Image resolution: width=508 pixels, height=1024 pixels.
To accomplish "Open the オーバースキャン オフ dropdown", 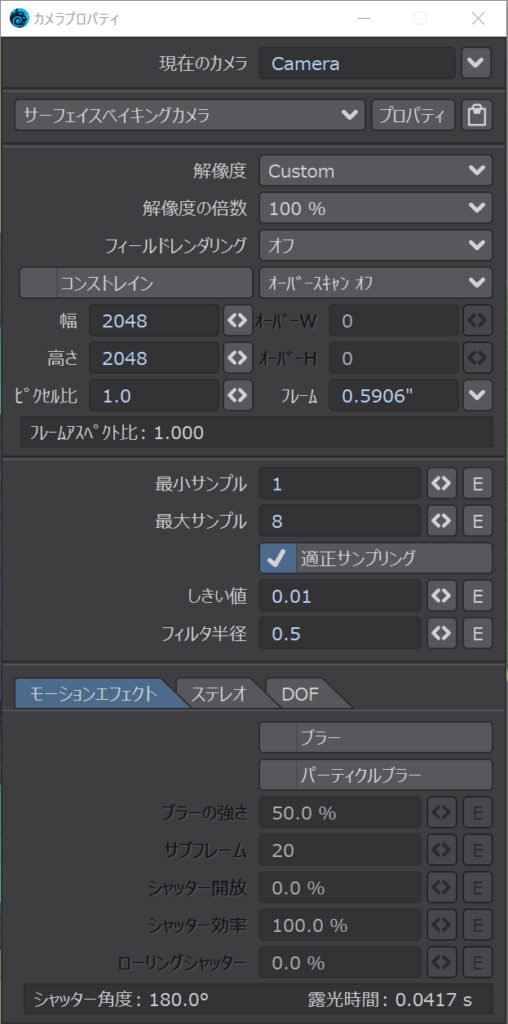I will click(375, 283).
